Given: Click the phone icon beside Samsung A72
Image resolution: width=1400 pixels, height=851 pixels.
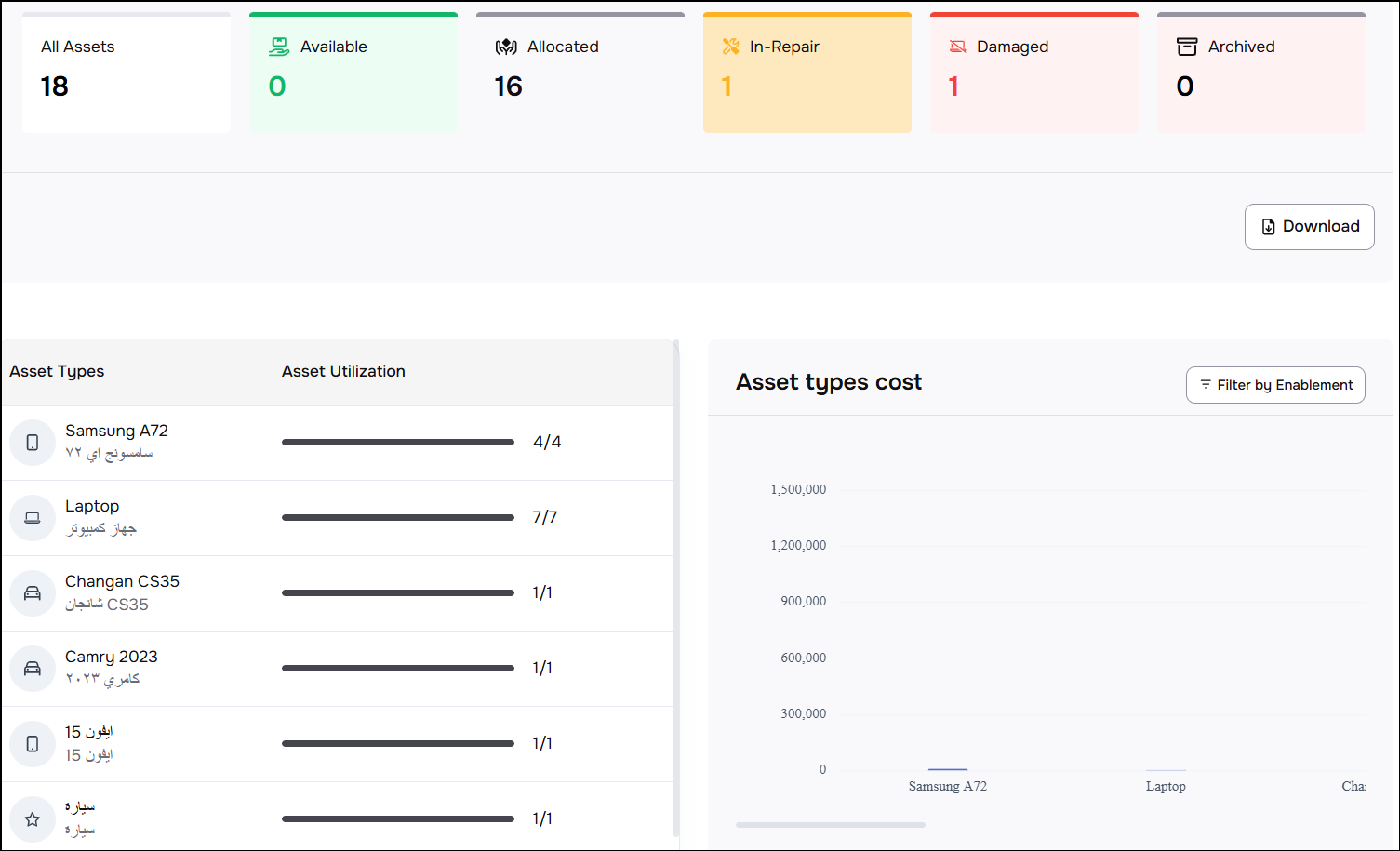Looking at the screenshot, I should [33, 443].
